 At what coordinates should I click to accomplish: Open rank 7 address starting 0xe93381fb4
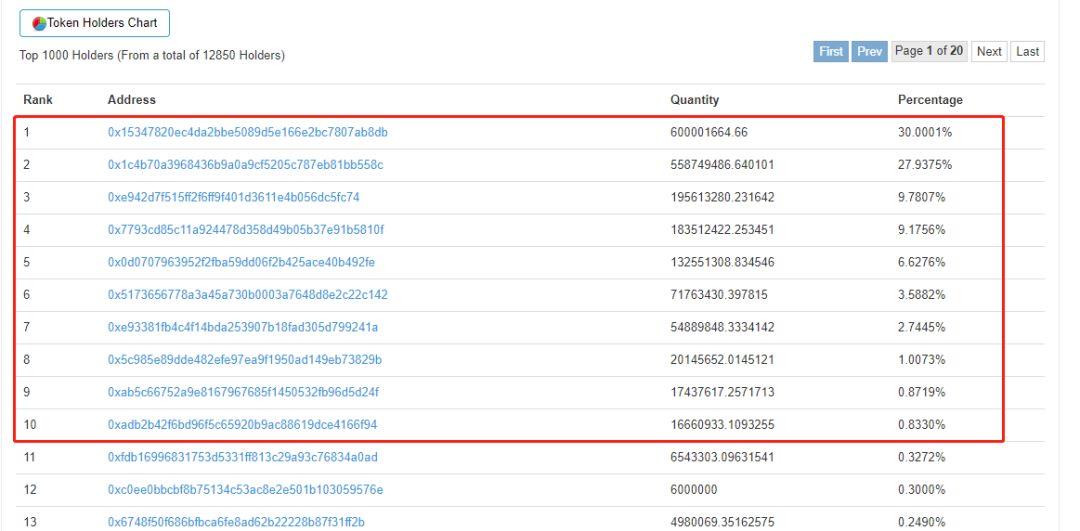tap(242, 327)
